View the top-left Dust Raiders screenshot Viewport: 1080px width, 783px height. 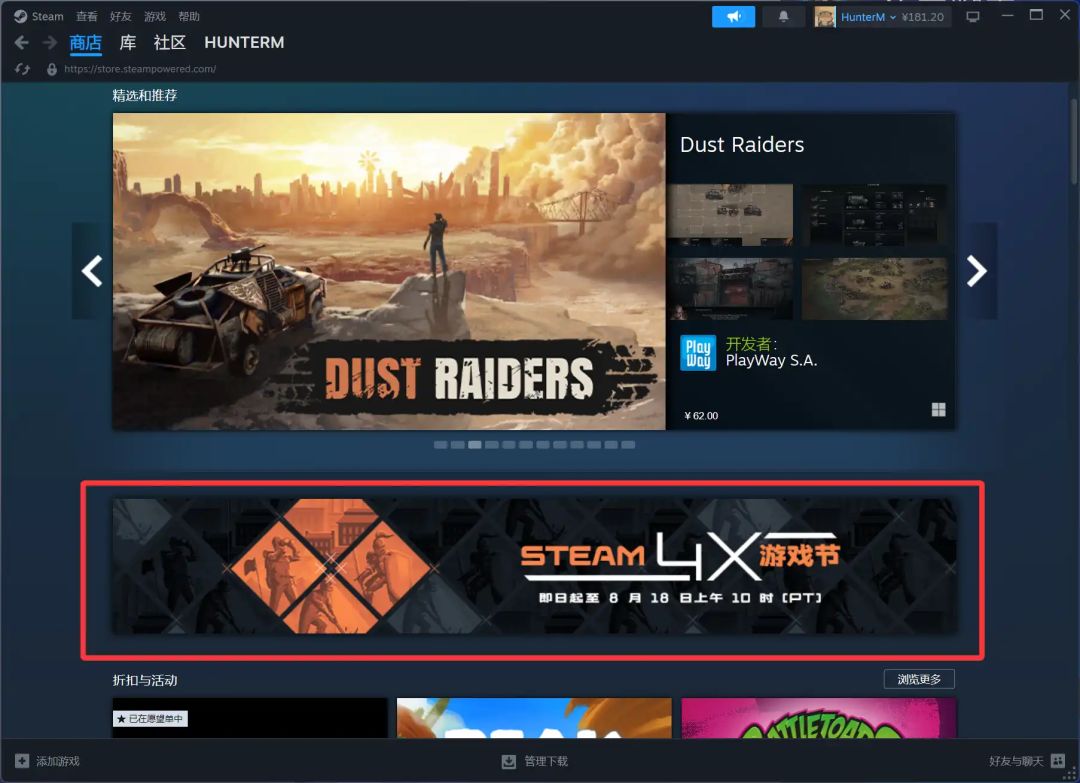pos(729,215)
